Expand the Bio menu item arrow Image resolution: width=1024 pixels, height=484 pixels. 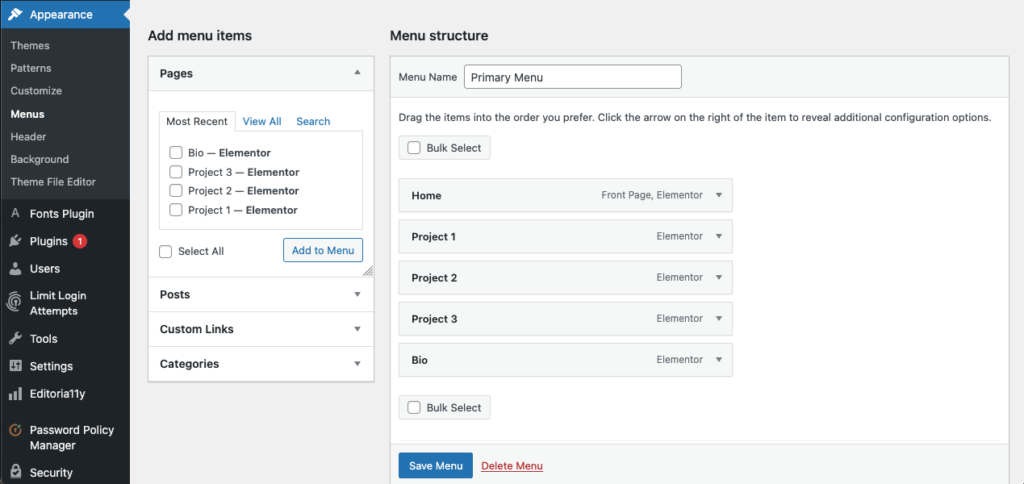click(719, 360)
